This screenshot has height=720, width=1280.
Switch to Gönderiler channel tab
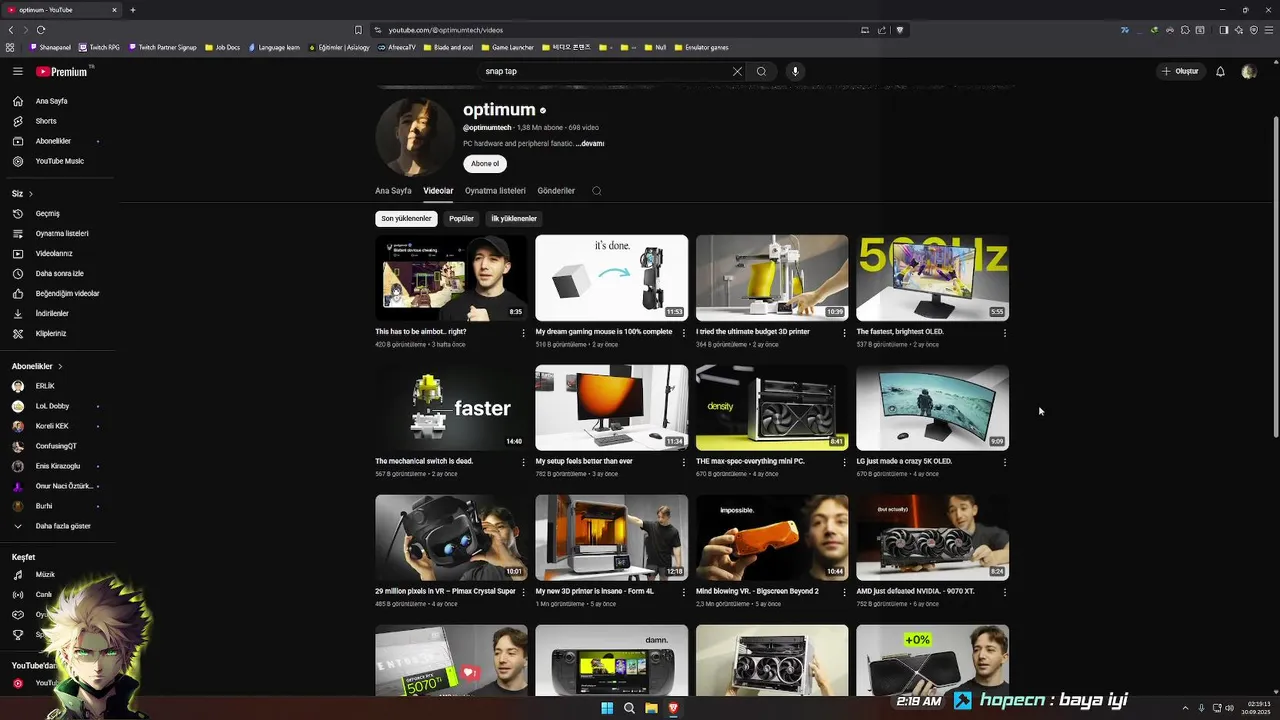click(556, 191)
